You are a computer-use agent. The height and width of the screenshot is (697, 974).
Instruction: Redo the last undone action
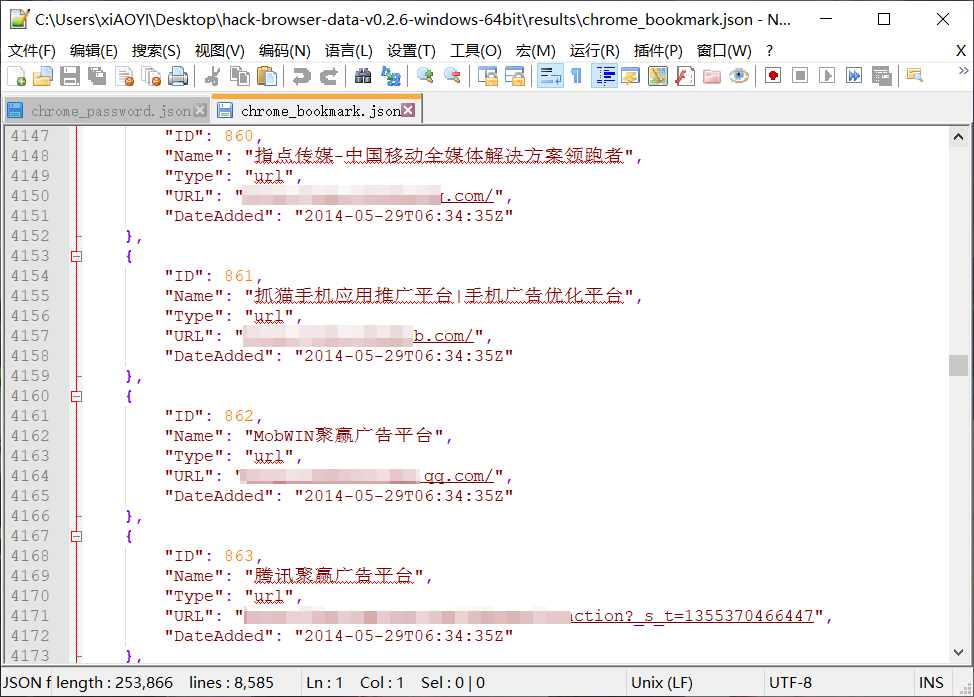point(329,76)
